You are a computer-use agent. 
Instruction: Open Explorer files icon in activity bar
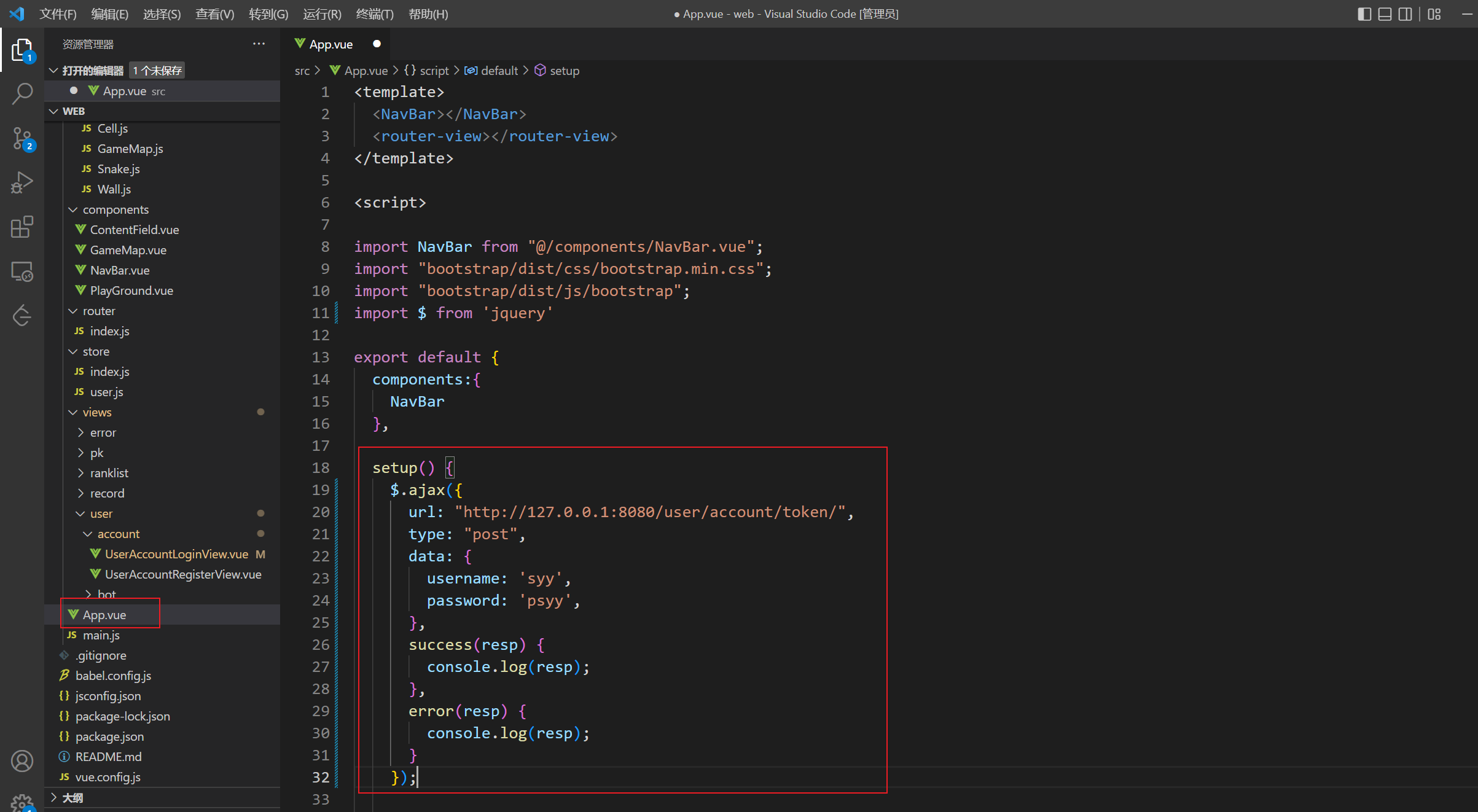pos(22,50)
